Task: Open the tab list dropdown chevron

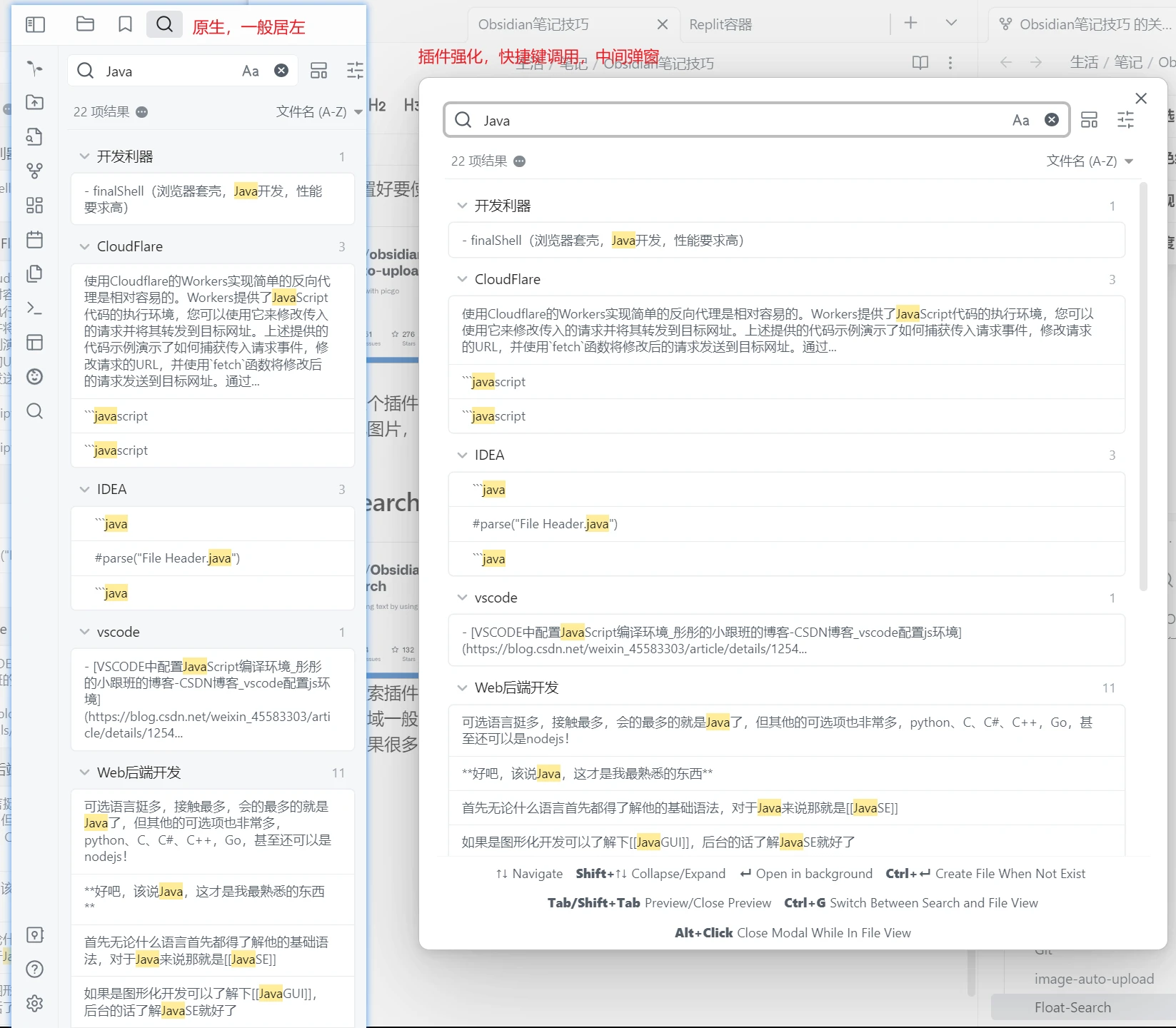Action: pos(951,23)
